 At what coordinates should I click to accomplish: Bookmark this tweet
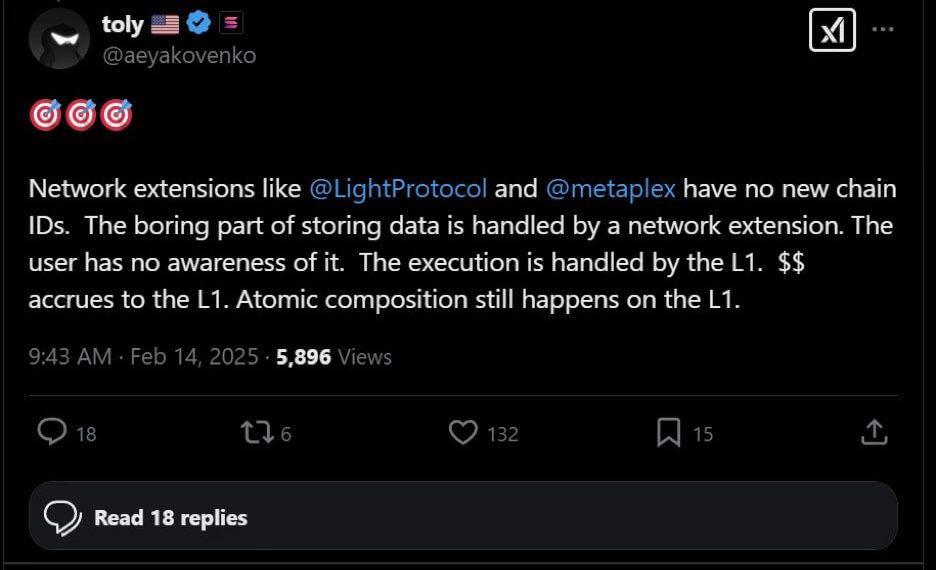[x=668, y=432]
